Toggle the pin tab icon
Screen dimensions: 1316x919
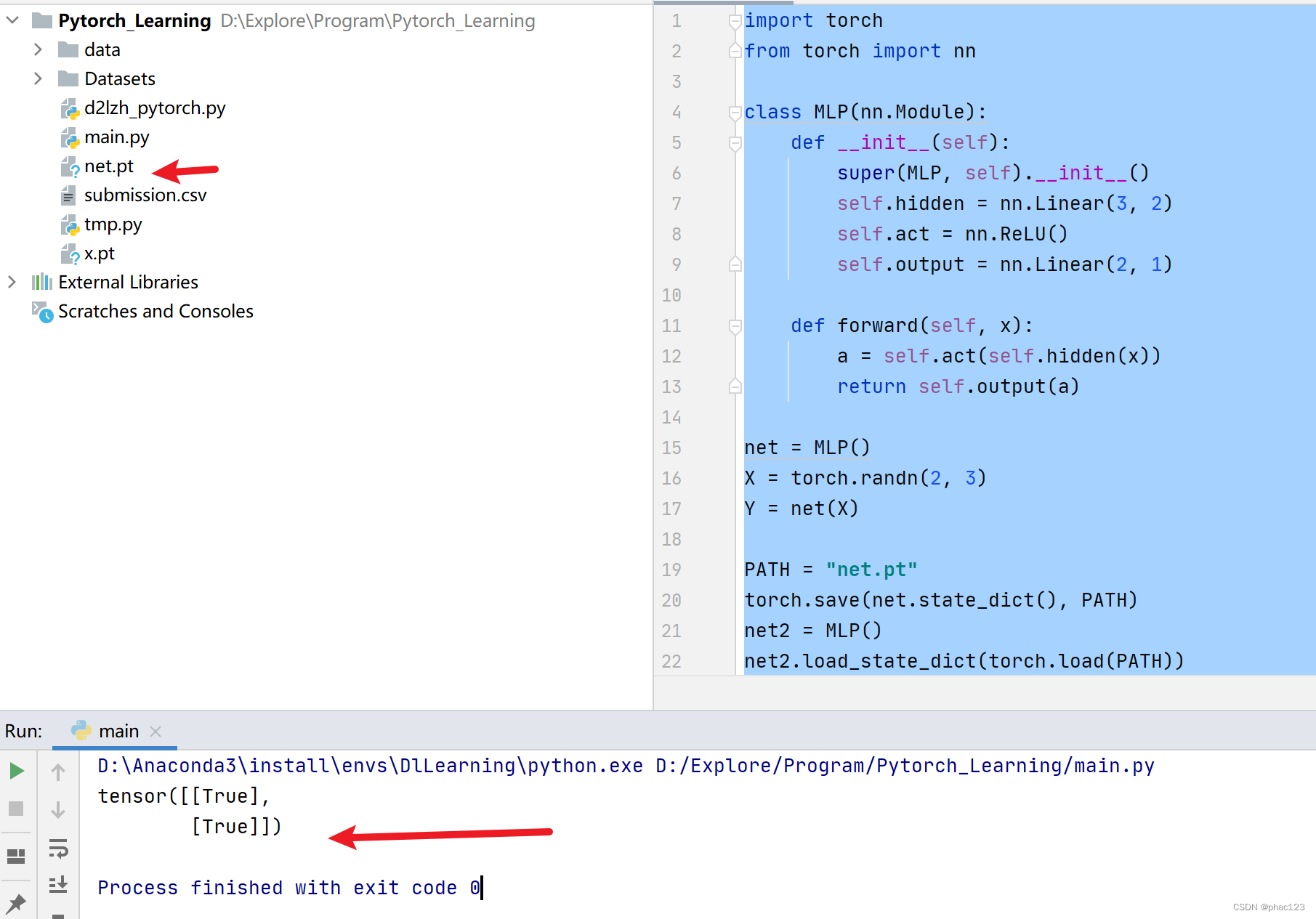(x=16, y=904)
